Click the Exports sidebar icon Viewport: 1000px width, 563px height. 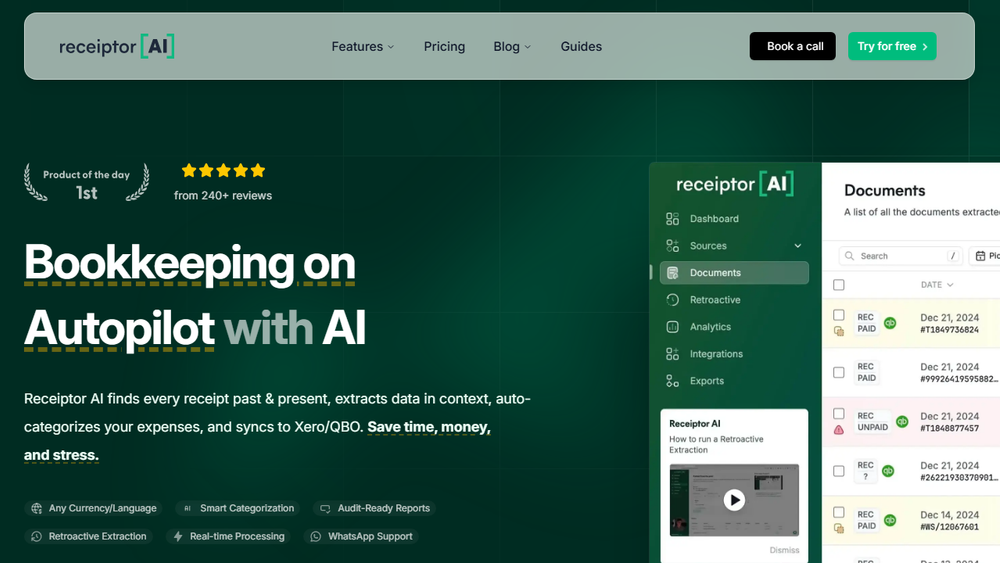tap(672, 381)
